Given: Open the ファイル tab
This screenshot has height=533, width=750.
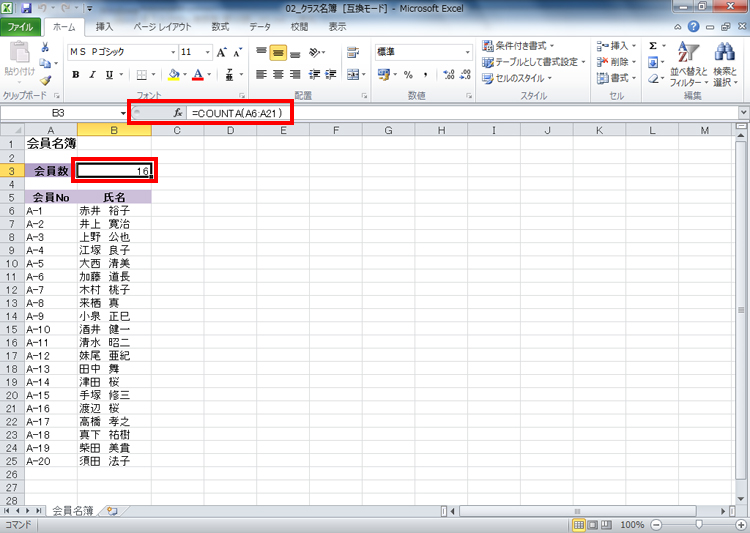Looking at the screenshot, I should pos(20,27).
